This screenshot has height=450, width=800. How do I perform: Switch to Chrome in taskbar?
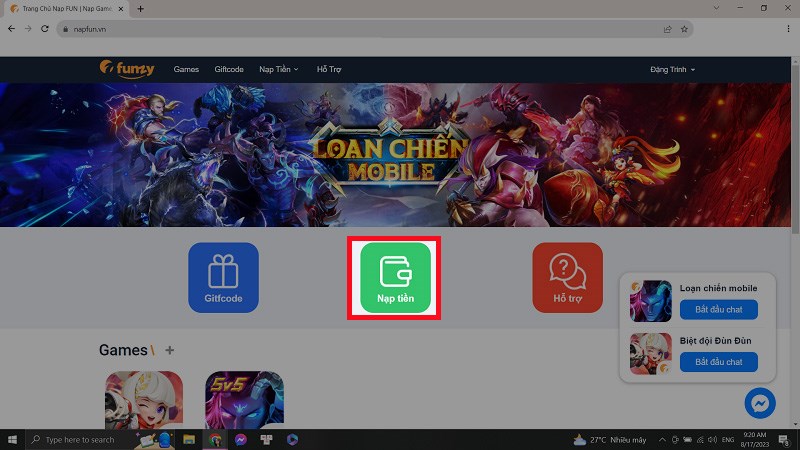215,439
